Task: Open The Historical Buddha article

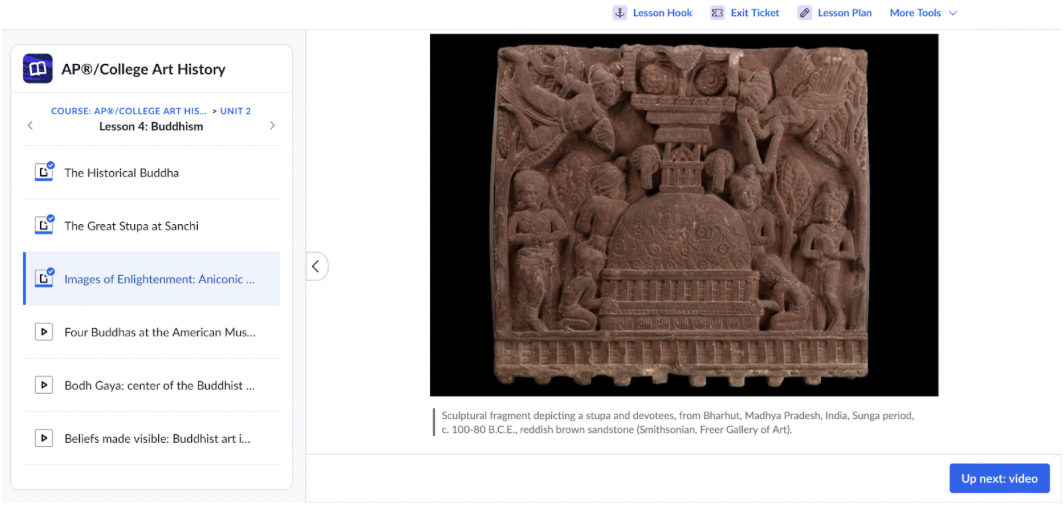Action: pos(151,172)
